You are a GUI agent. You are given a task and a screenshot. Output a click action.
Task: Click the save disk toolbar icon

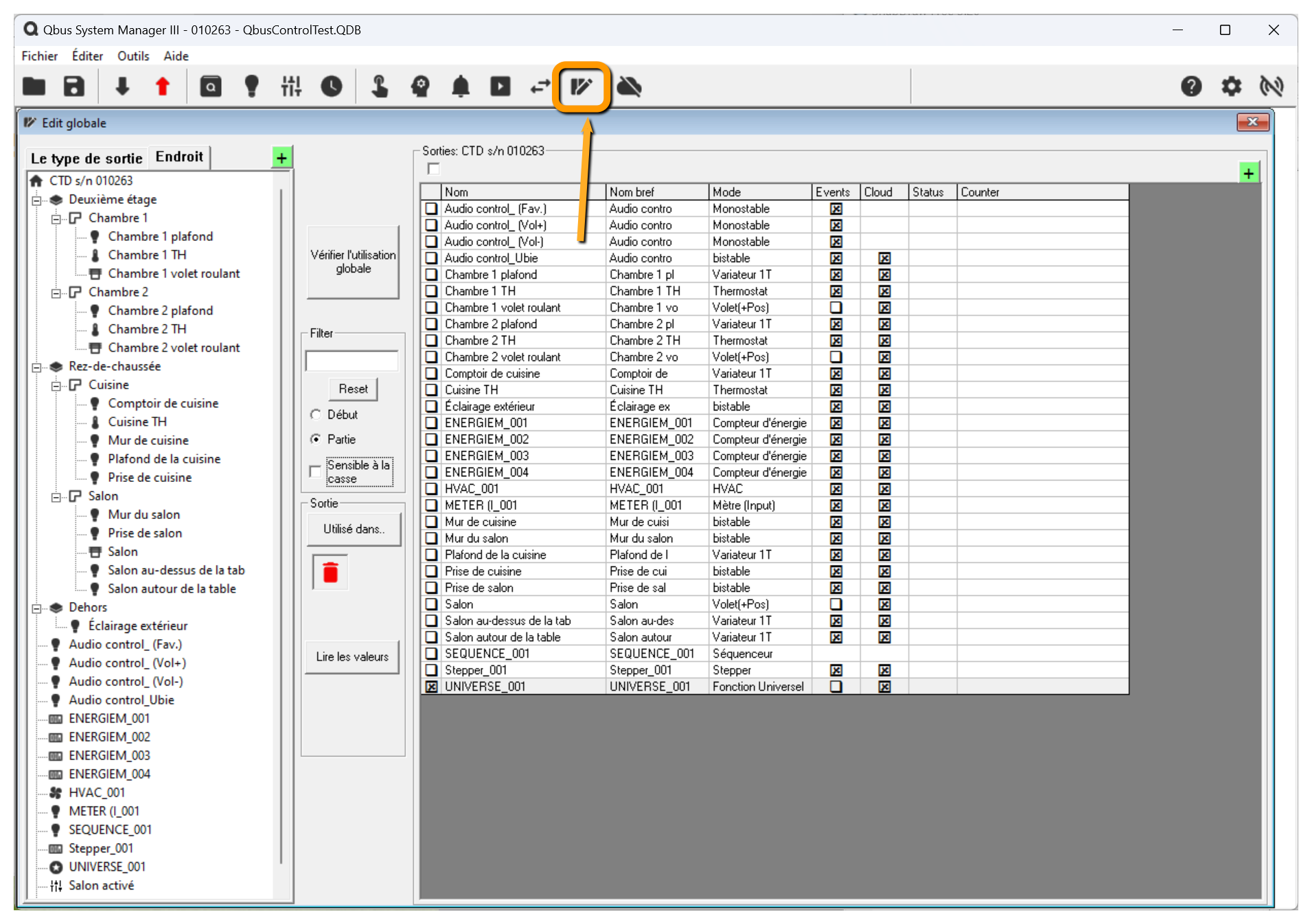(x=74, y=86)
